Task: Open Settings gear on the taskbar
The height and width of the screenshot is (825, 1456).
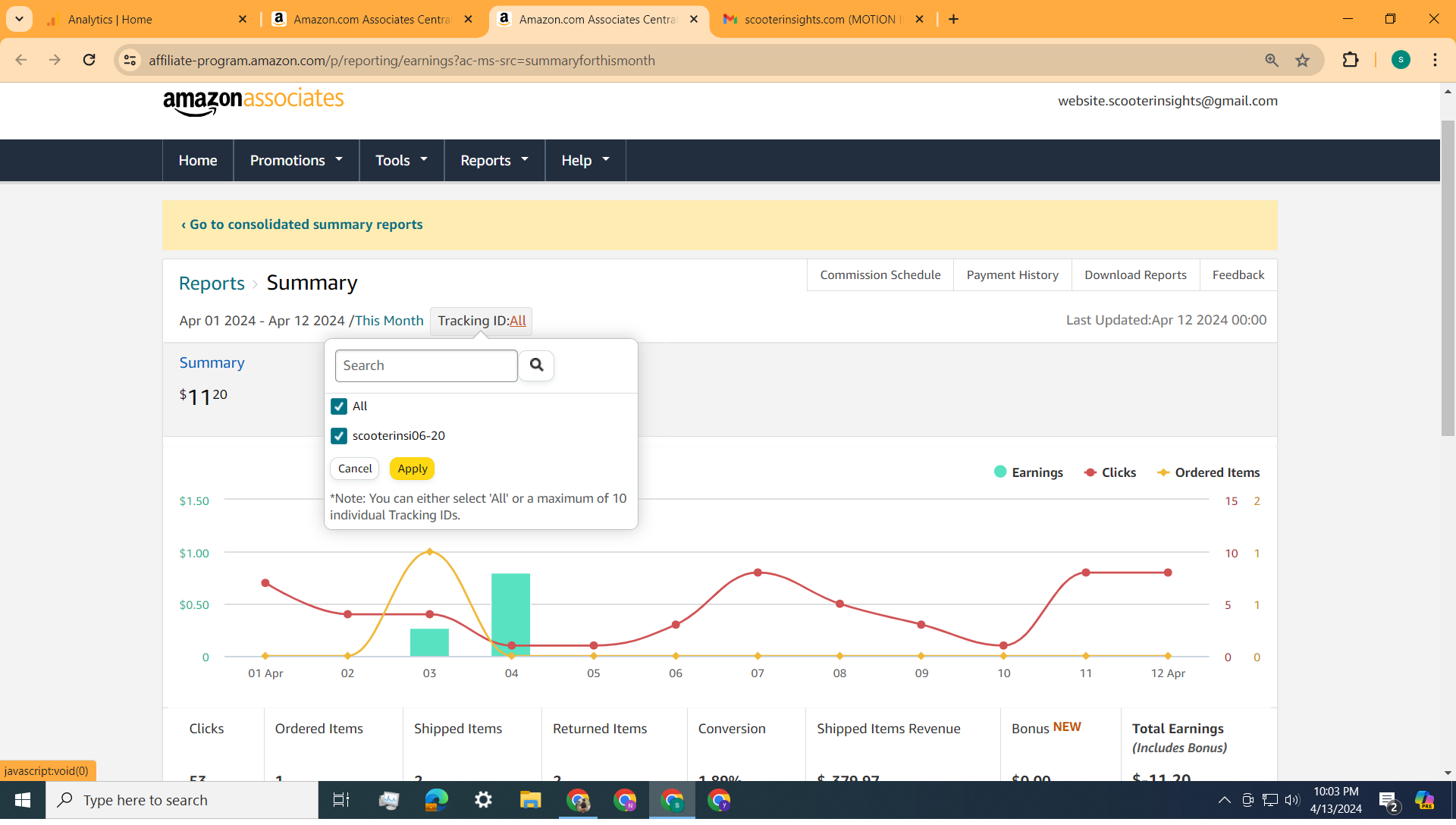Action: click(483, 800)
